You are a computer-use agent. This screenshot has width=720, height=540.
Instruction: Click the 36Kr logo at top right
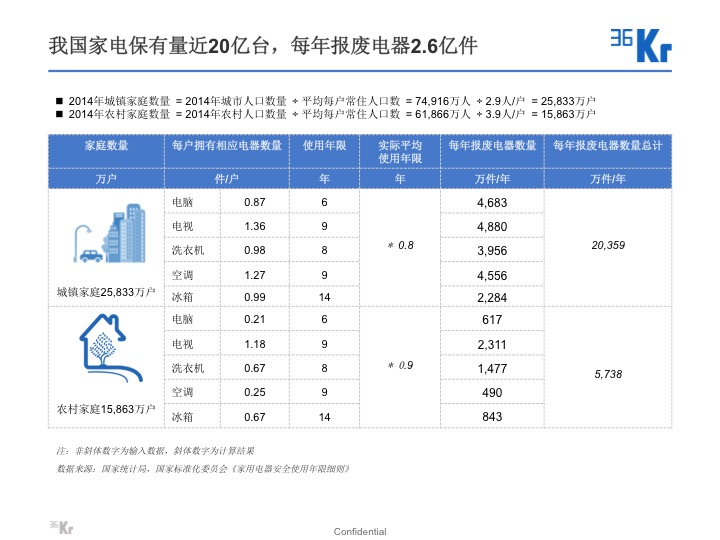point(641,43)
